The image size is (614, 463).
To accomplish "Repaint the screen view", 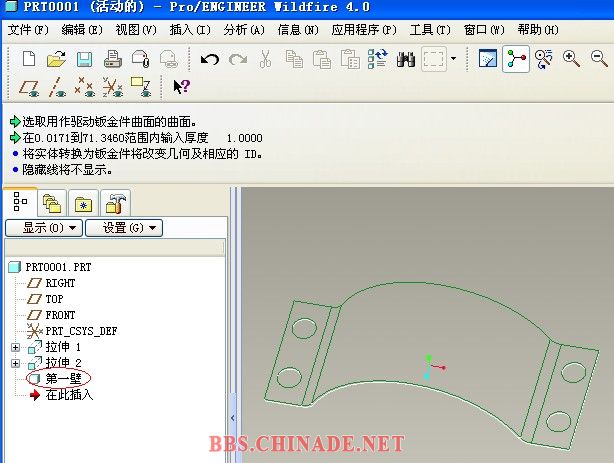I will 488,59.
